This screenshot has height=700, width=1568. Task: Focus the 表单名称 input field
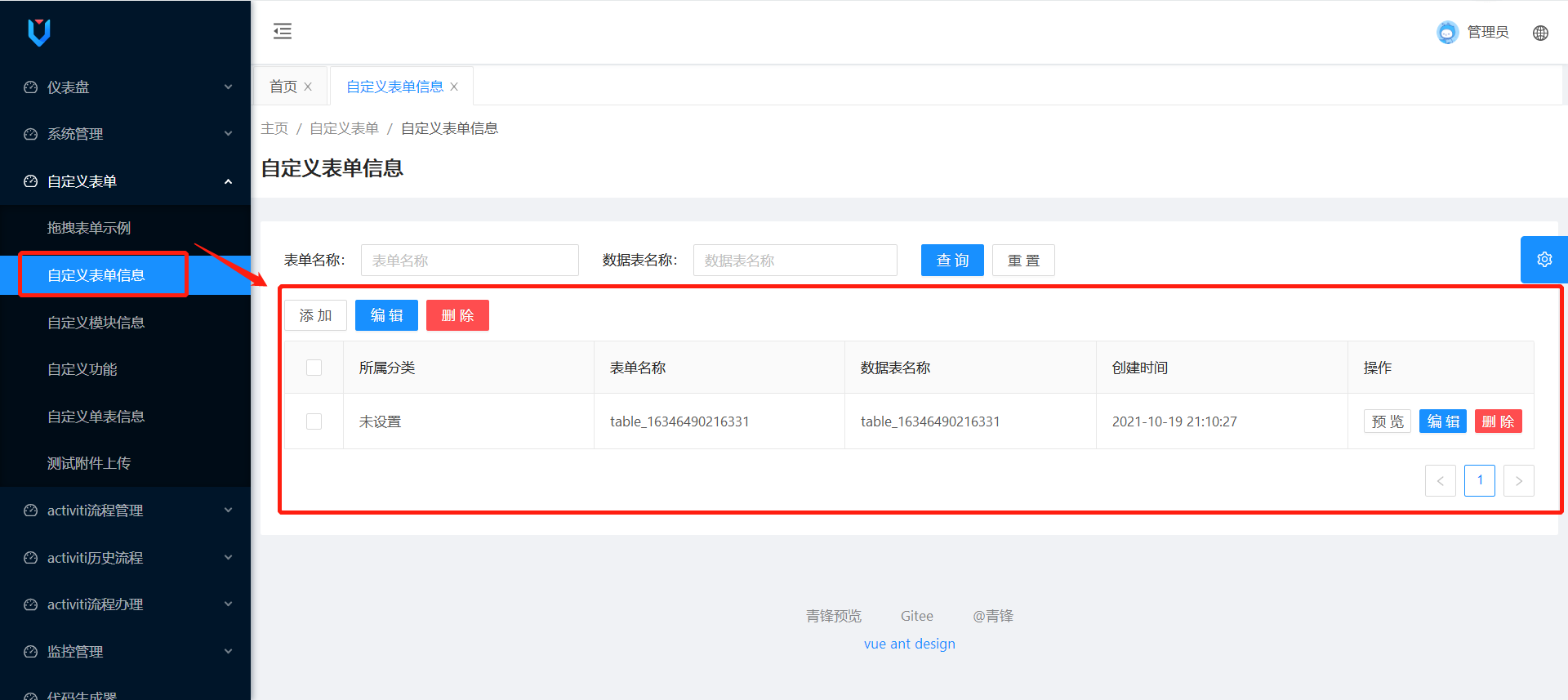[470, 261]
